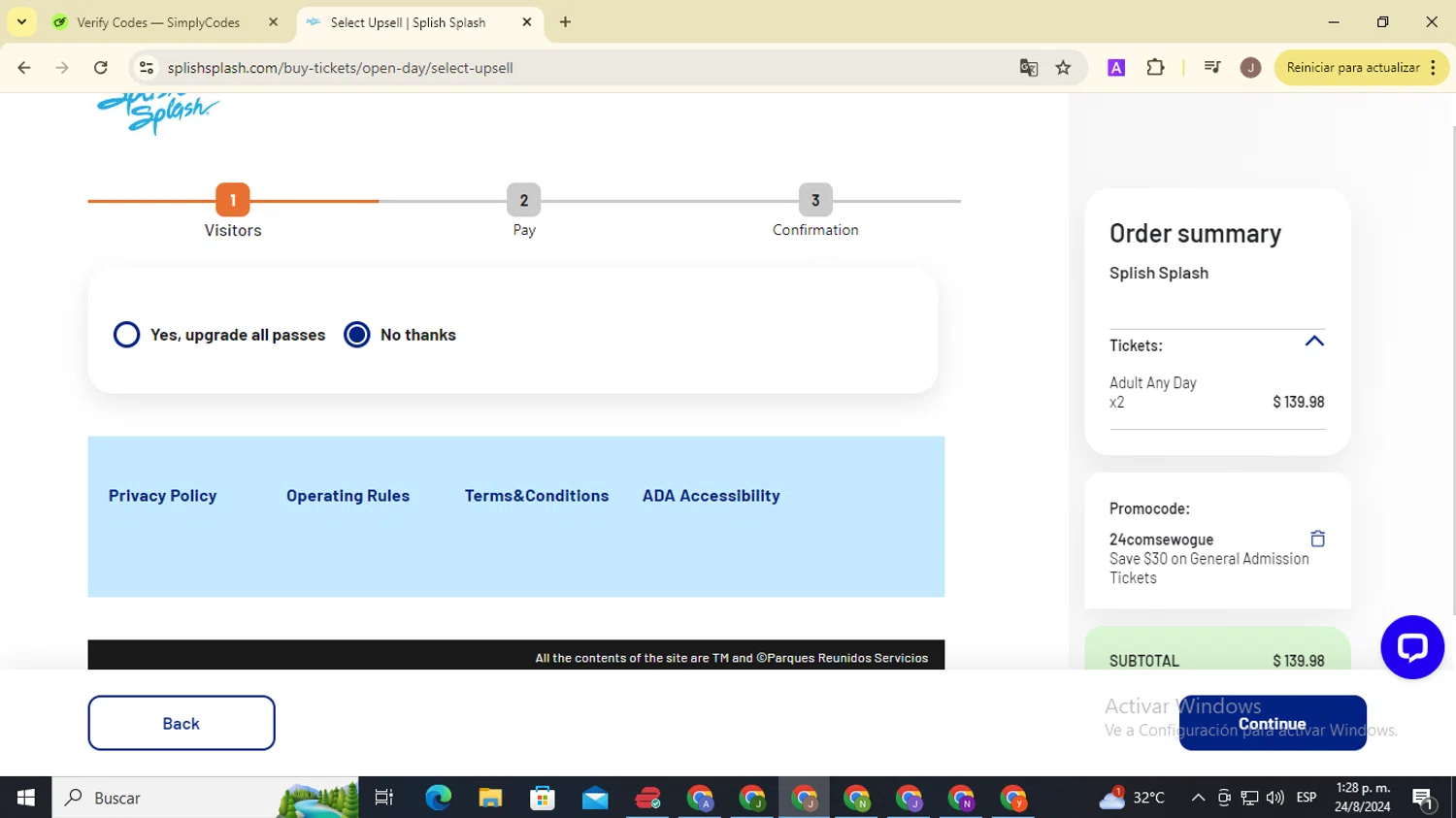Select the 'No thanks' radio option
Image resolution: width=1456 pixels, height=818 pixels.
click(x=357, y=335)
